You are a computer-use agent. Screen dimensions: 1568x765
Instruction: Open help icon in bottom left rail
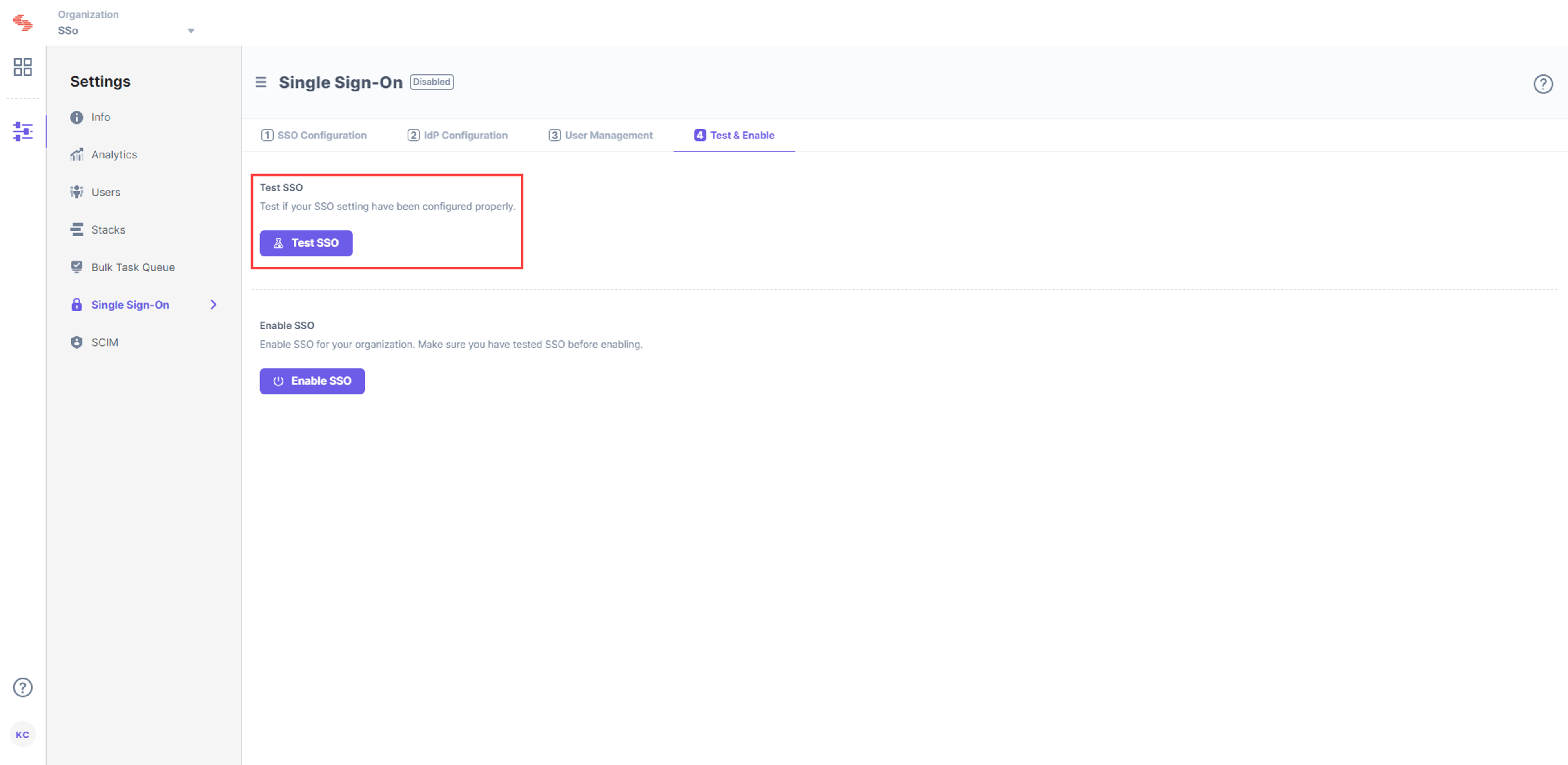pyautogui.click(x=22, y=687)
